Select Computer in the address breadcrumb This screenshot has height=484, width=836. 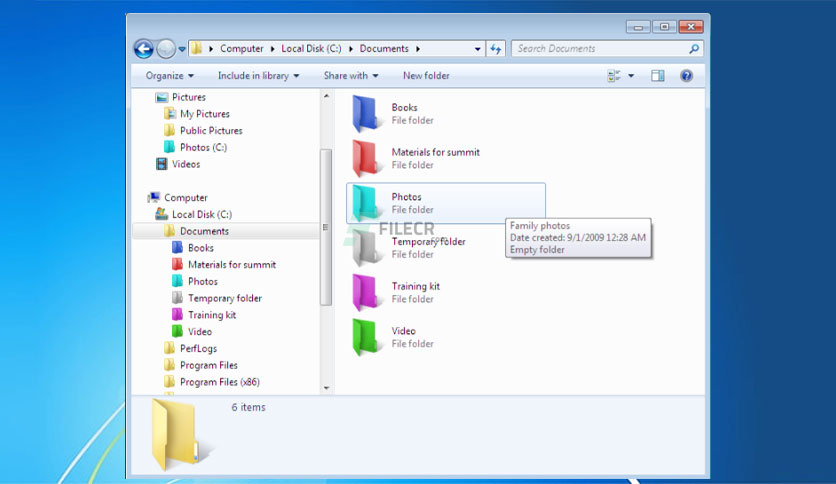point(242,49)
